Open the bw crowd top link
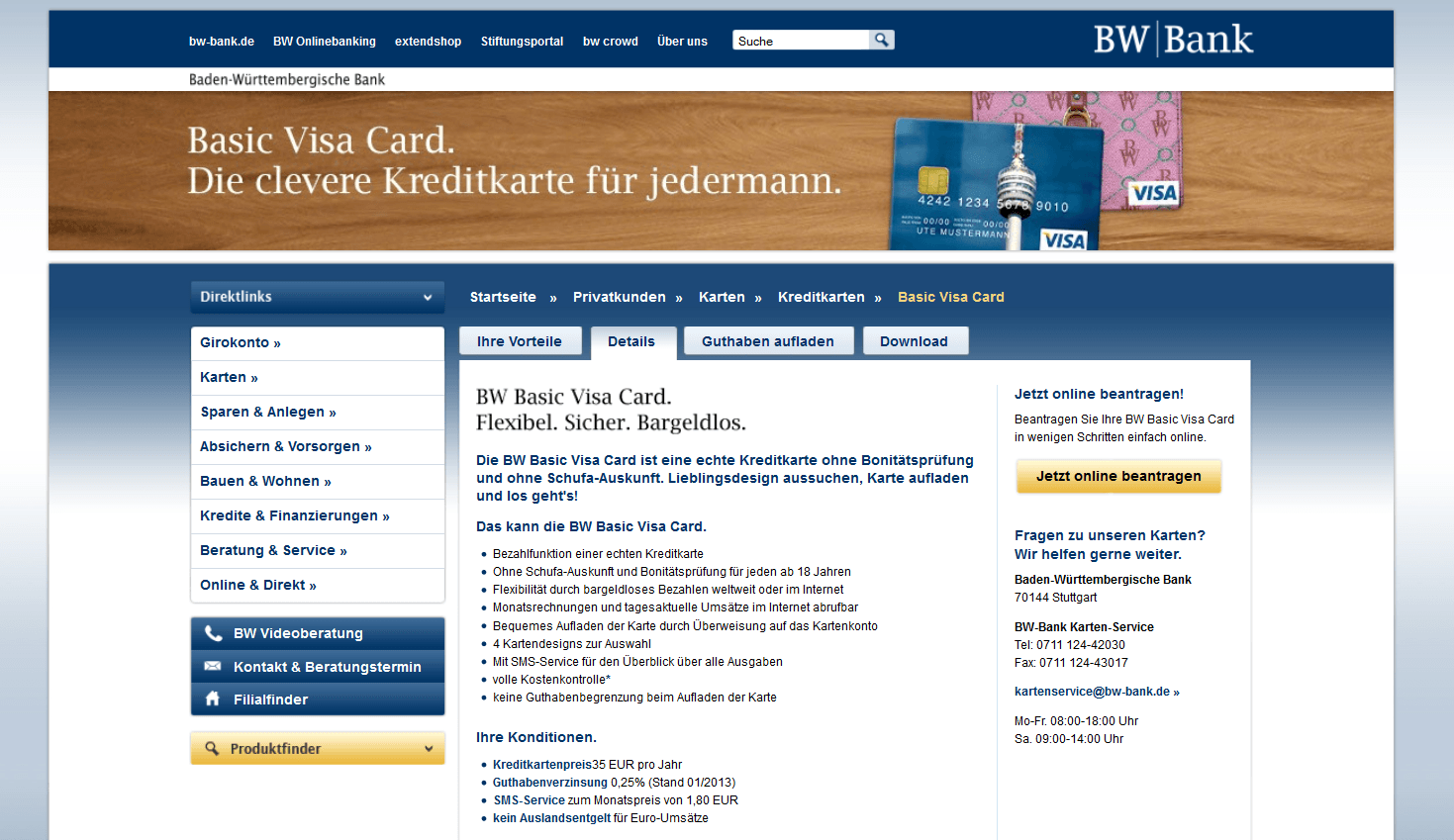The width and height of the screenshot is (1454, 840). [x=611, y=42]
